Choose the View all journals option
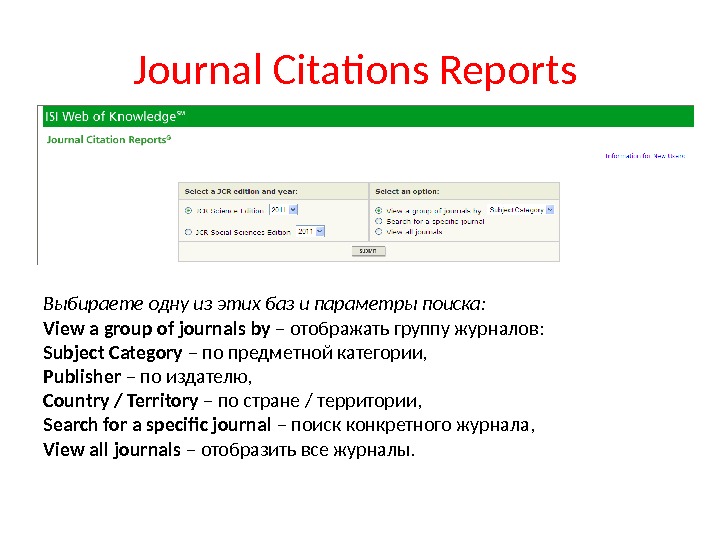Screen dimensions: 720x540 coord(378,232)
